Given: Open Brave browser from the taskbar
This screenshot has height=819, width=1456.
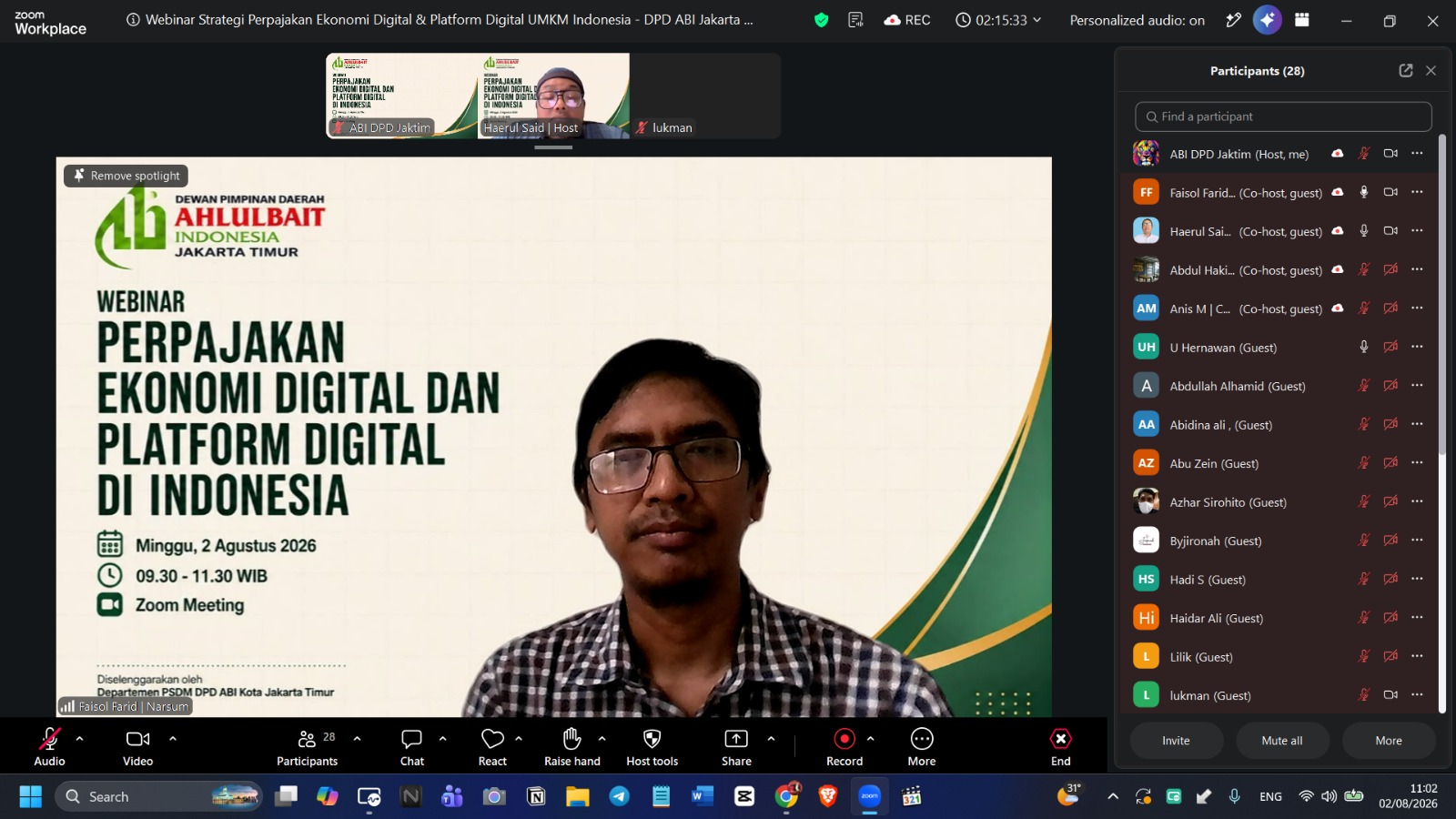Looking at the screenshot, I should coord(828,796).
